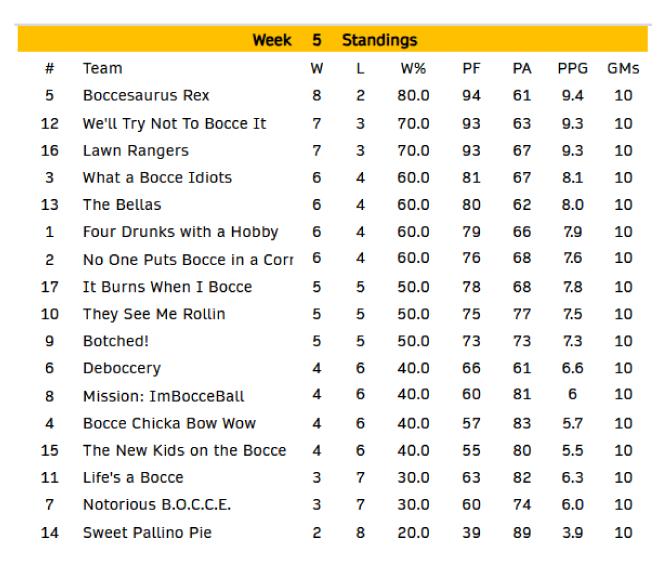Click the W% column header
The height and width of the screenshot is (563, 667).
coord(413,68)
